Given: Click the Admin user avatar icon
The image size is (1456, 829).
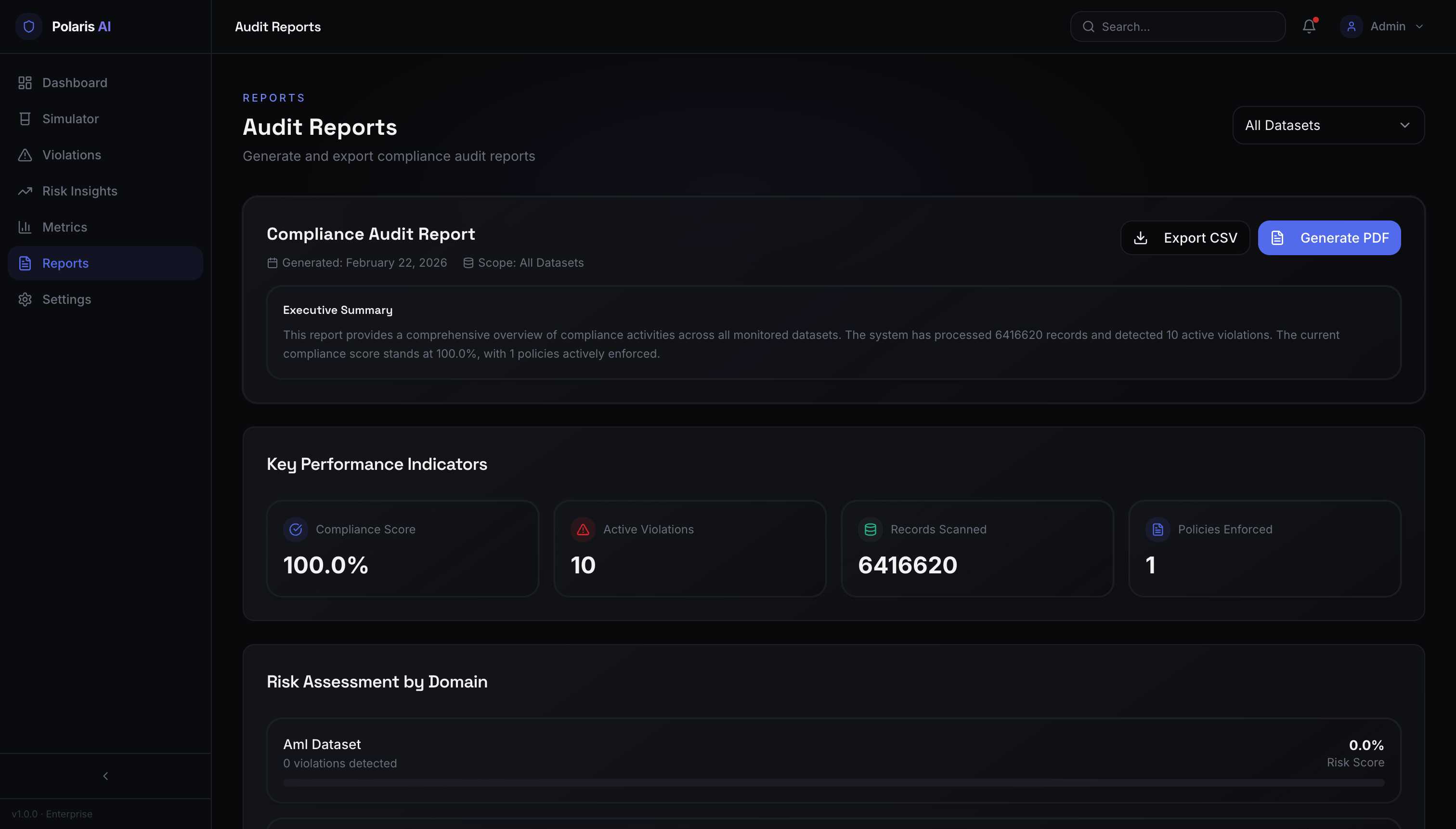Looking at the screenshot, I should [x=1351, y=26].
